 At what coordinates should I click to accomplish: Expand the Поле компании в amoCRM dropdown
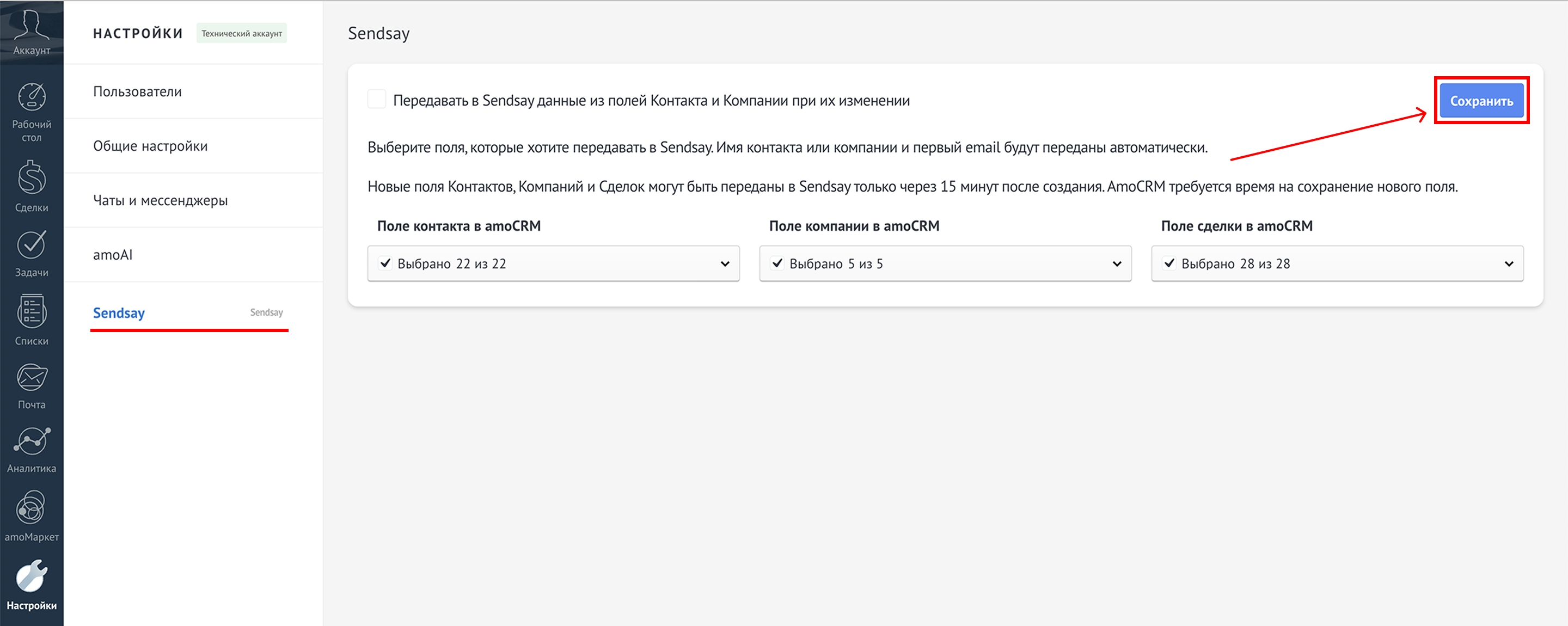coord(1117,264)
